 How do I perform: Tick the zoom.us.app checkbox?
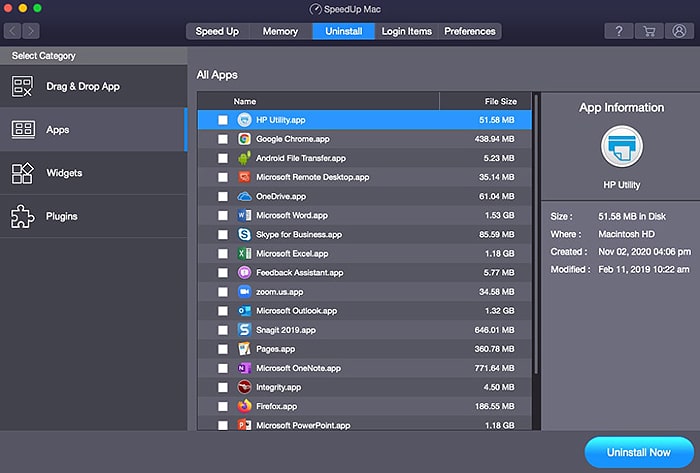(x=223, y=292)
